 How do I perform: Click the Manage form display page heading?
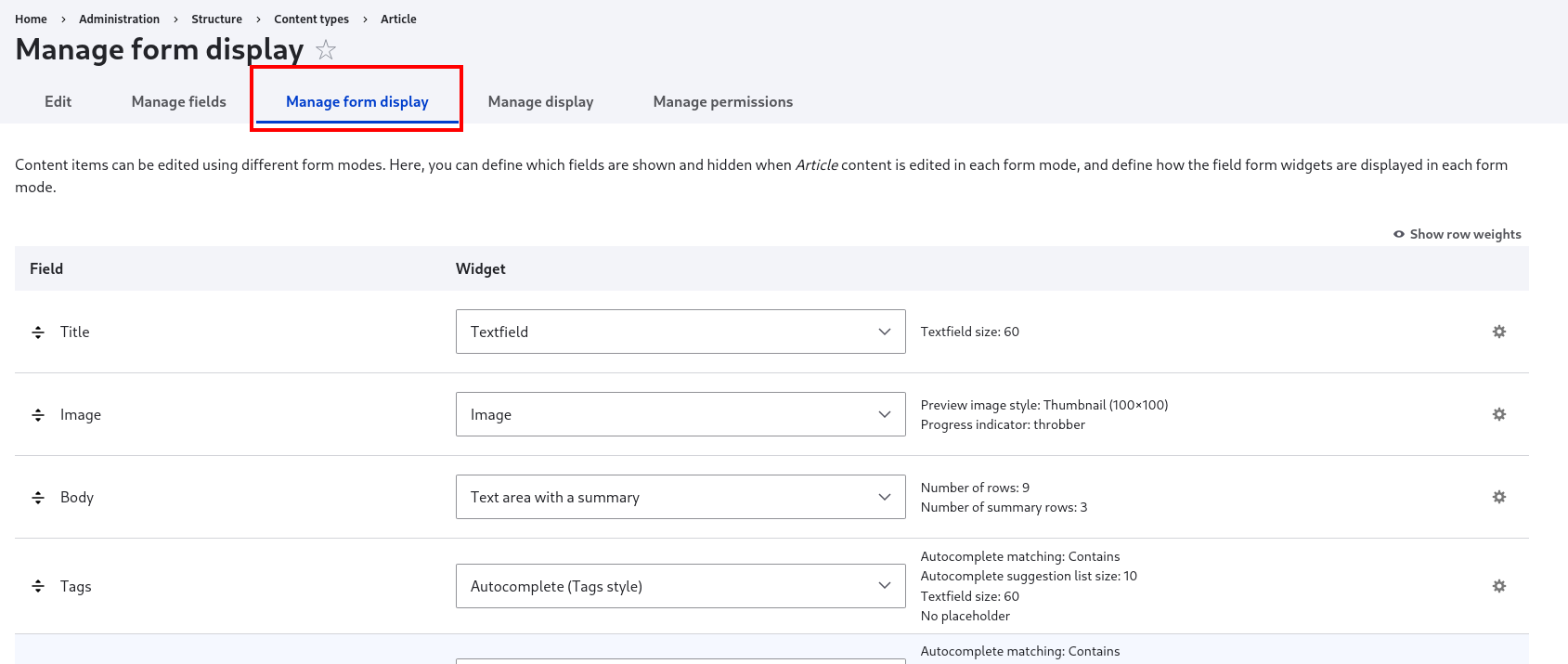[x=160, y=49]
